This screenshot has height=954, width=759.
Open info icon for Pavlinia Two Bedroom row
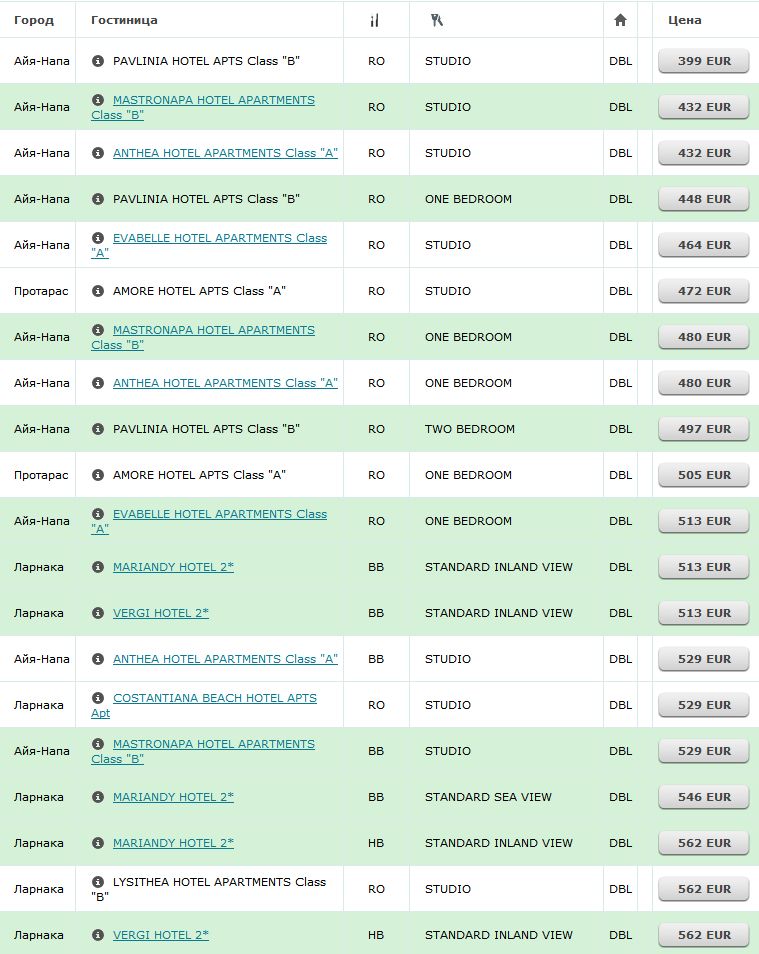(97, 428)
